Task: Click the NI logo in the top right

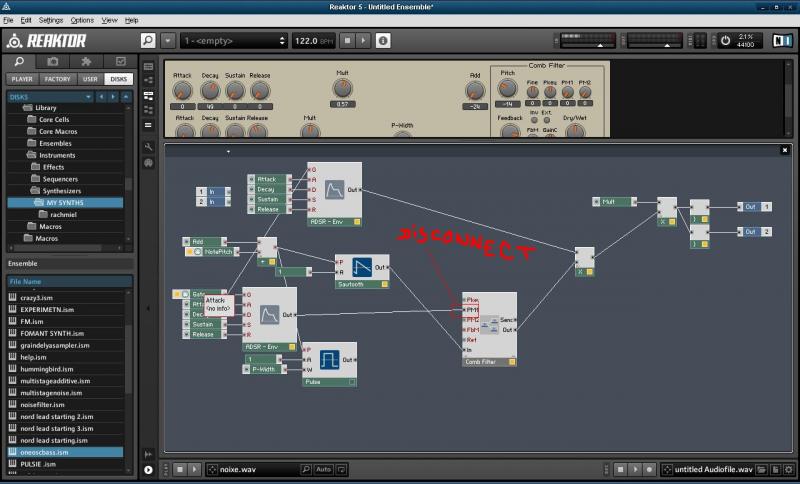Action: 782,41
